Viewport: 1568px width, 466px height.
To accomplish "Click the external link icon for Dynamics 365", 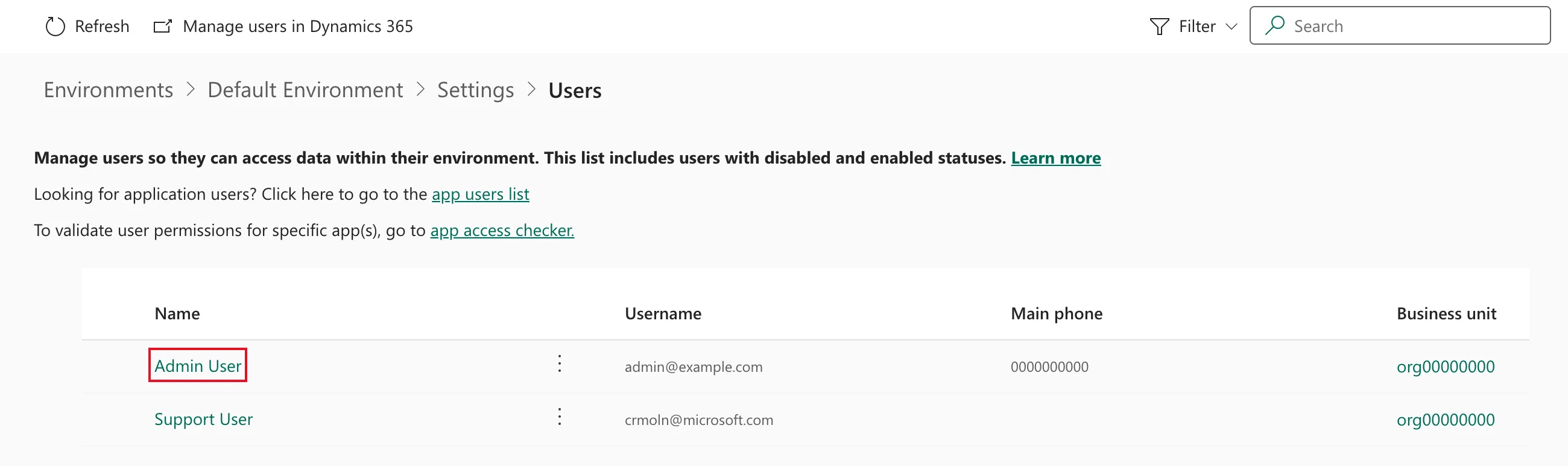I will coord(162,26).
